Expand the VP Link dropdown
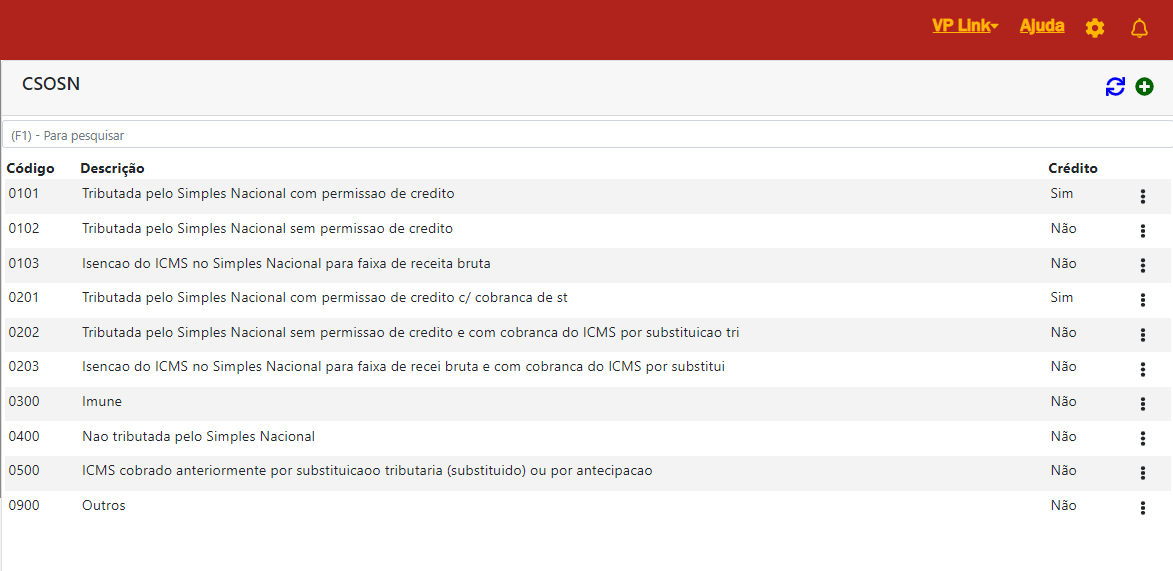1173x571 pixels. tap(965, 26)
